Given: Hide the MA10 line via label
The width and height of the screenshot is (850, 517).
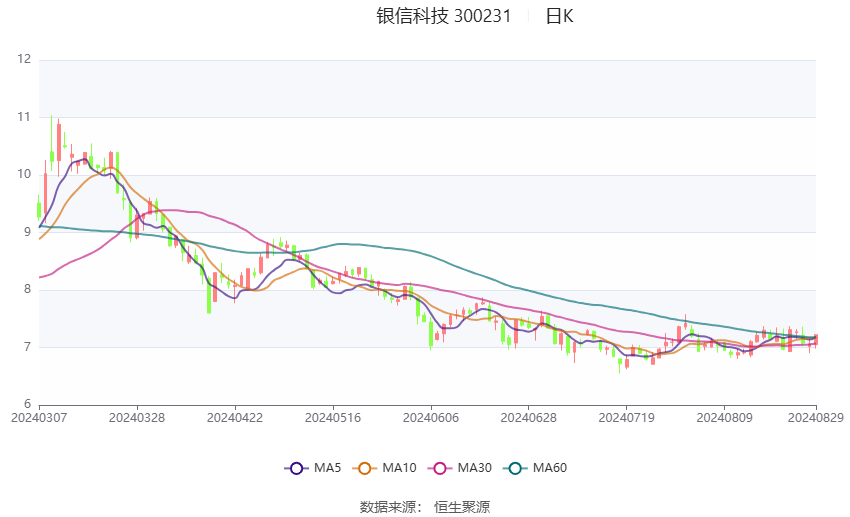Looking at the screenshot, I should pos(399,468).
